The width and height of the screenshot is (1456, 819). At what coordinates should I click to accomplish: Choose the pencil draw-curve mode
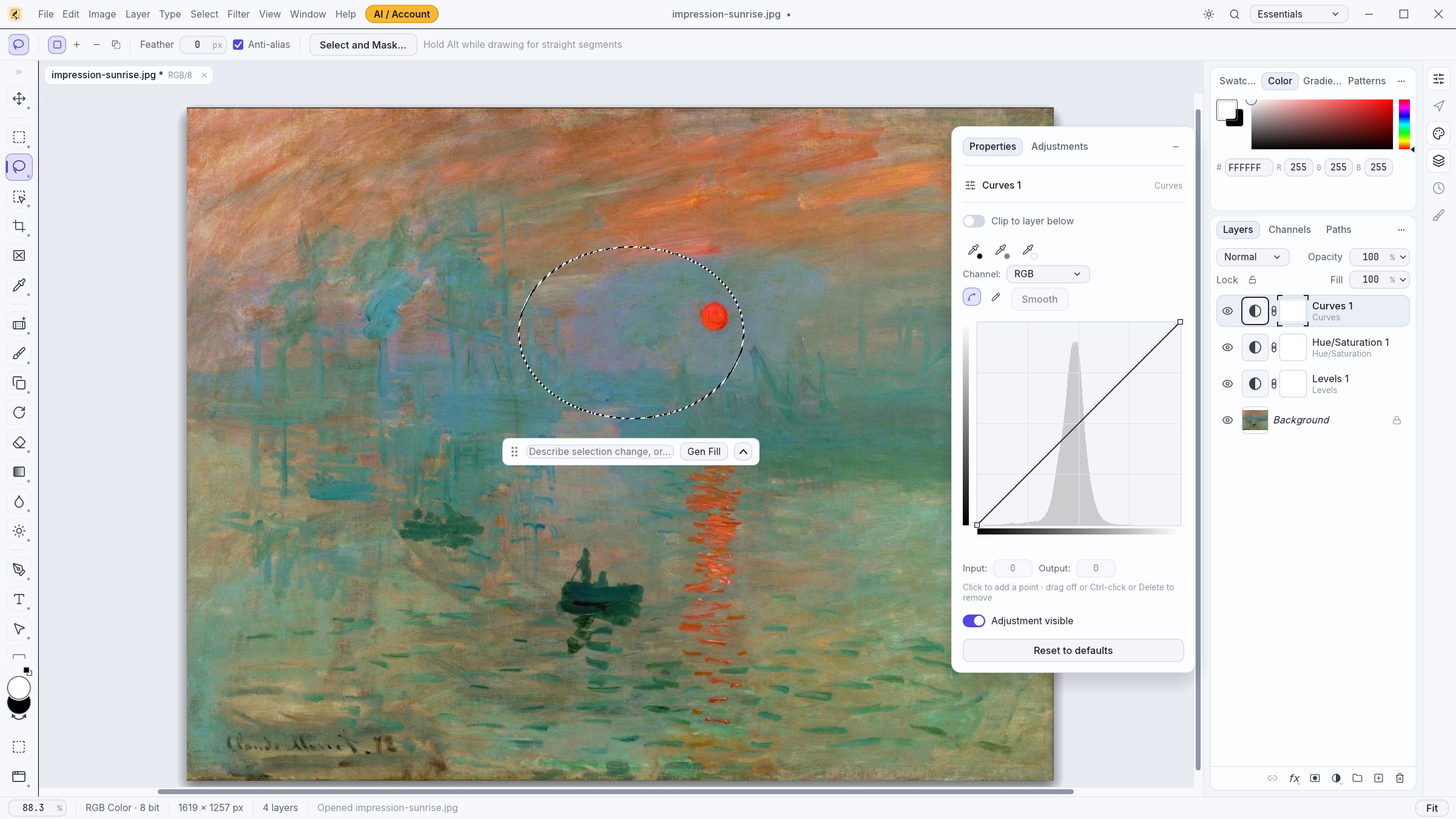pos(996,297)
